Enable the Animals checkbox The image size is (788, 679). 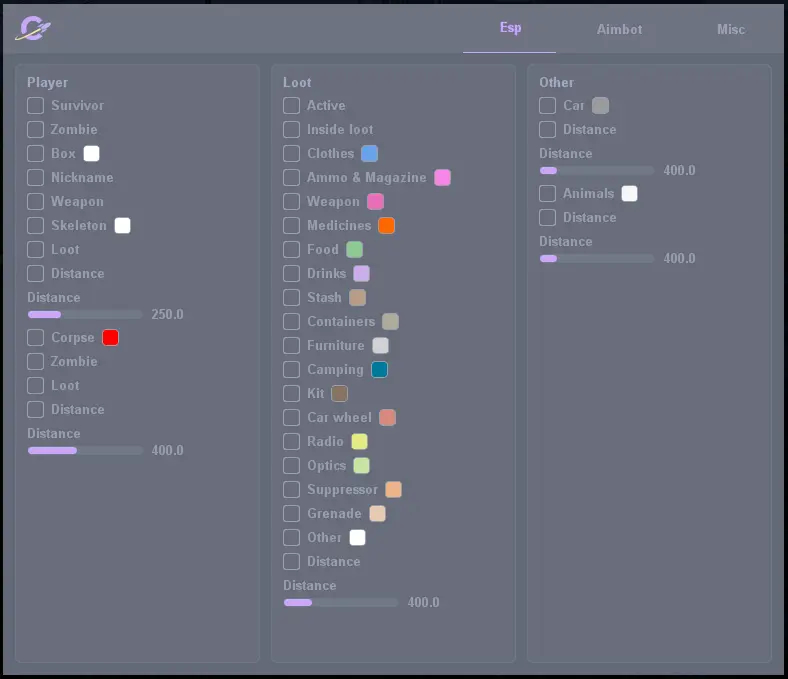tap(548, 193)
